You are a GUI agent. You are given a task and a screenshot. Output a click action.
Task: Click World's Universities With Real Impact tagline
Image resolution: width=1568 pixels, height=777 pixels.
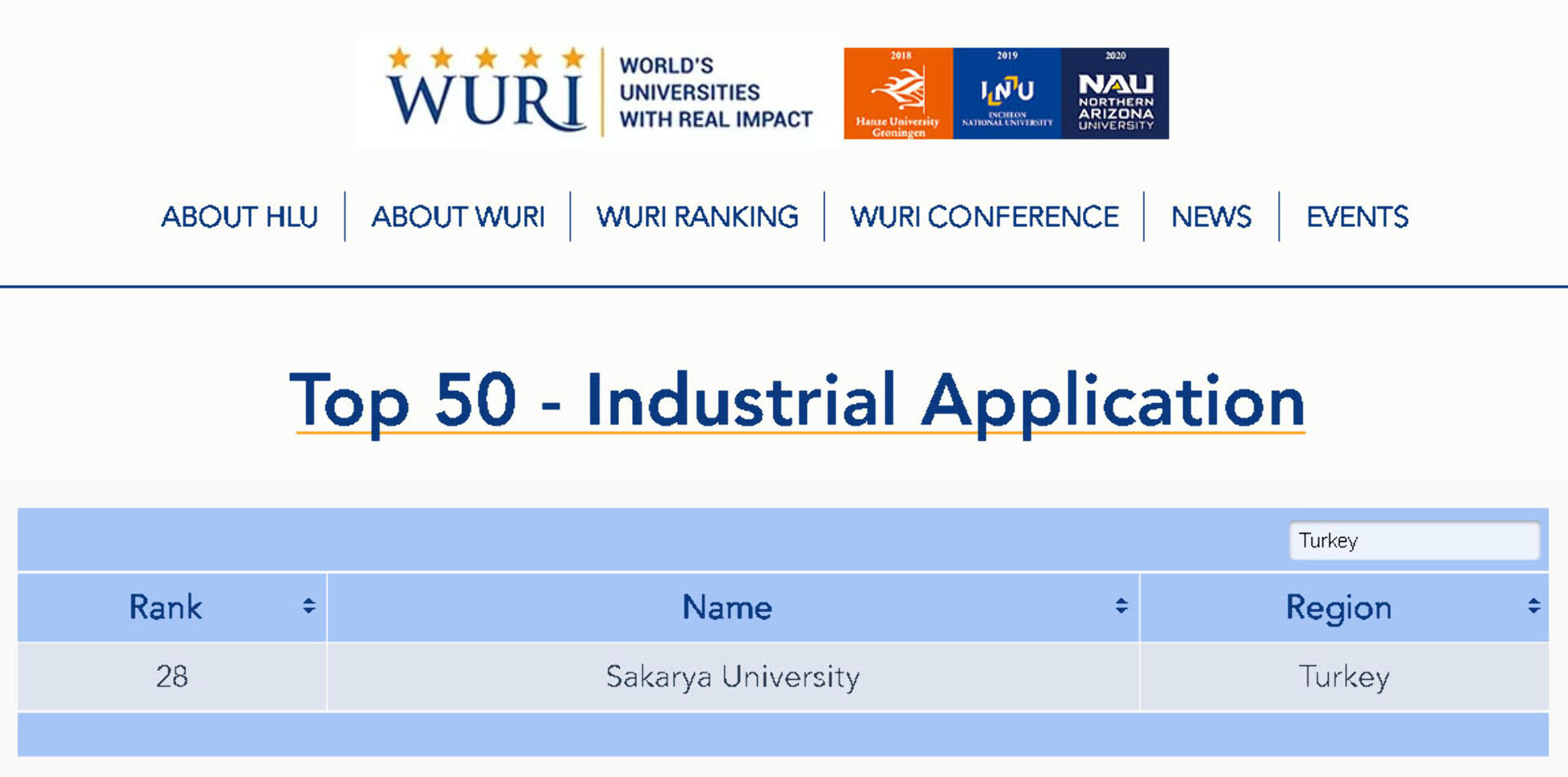(715, 92)
